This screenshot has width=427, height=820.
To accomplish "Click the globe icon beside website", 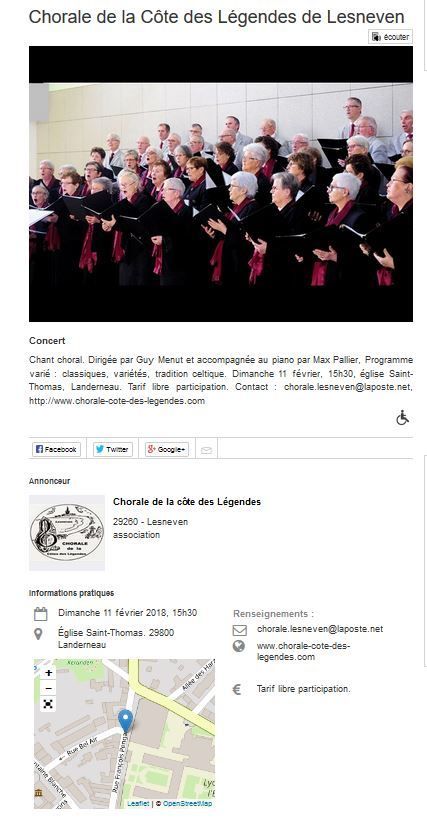I will tap(239, 646).
